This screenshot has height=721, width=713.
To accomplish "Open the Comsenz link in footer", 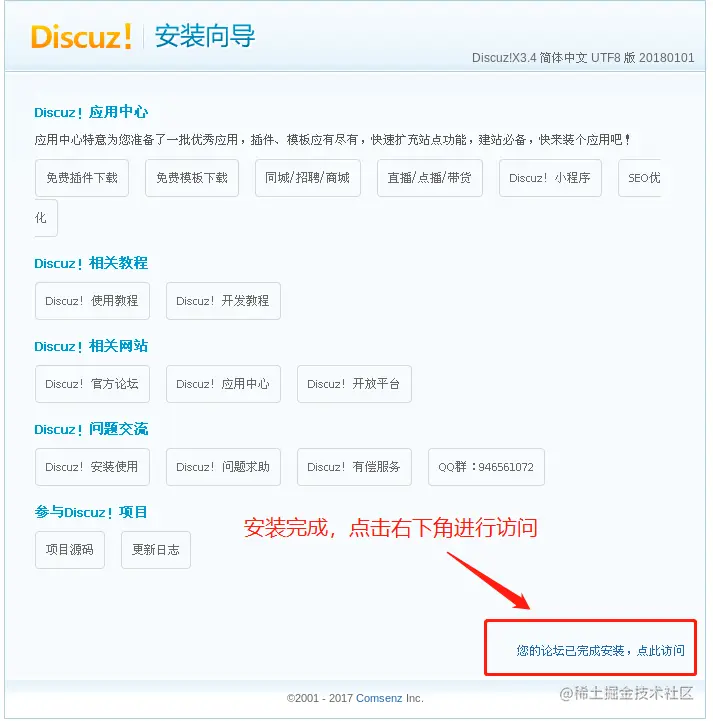I will tap(379, 698).
